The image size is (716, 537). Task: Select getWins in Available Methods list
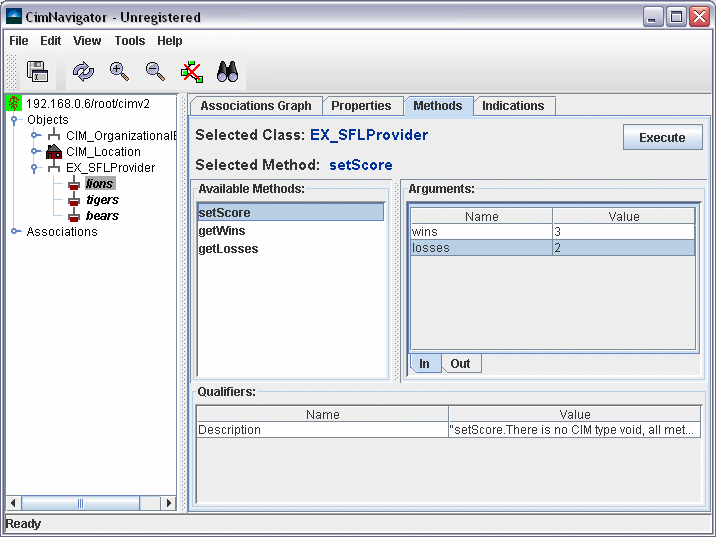pos(222,231)
